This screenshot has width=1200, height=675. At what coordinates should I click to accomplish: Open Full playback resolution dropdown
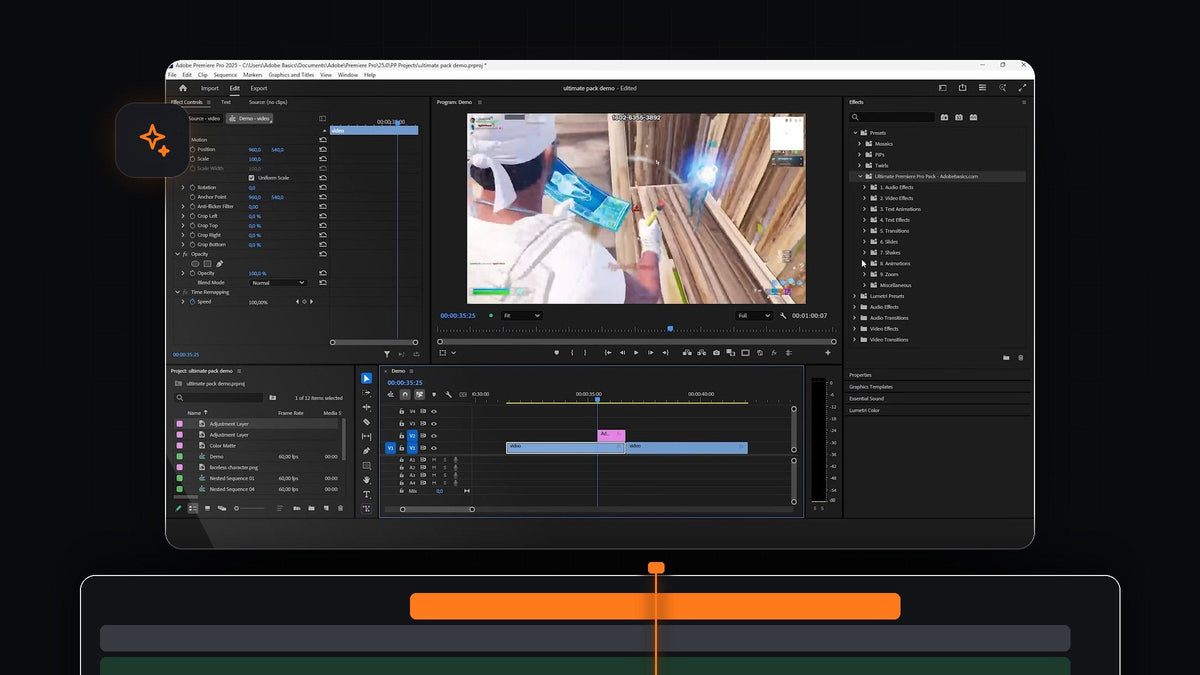tap(754, 315)
